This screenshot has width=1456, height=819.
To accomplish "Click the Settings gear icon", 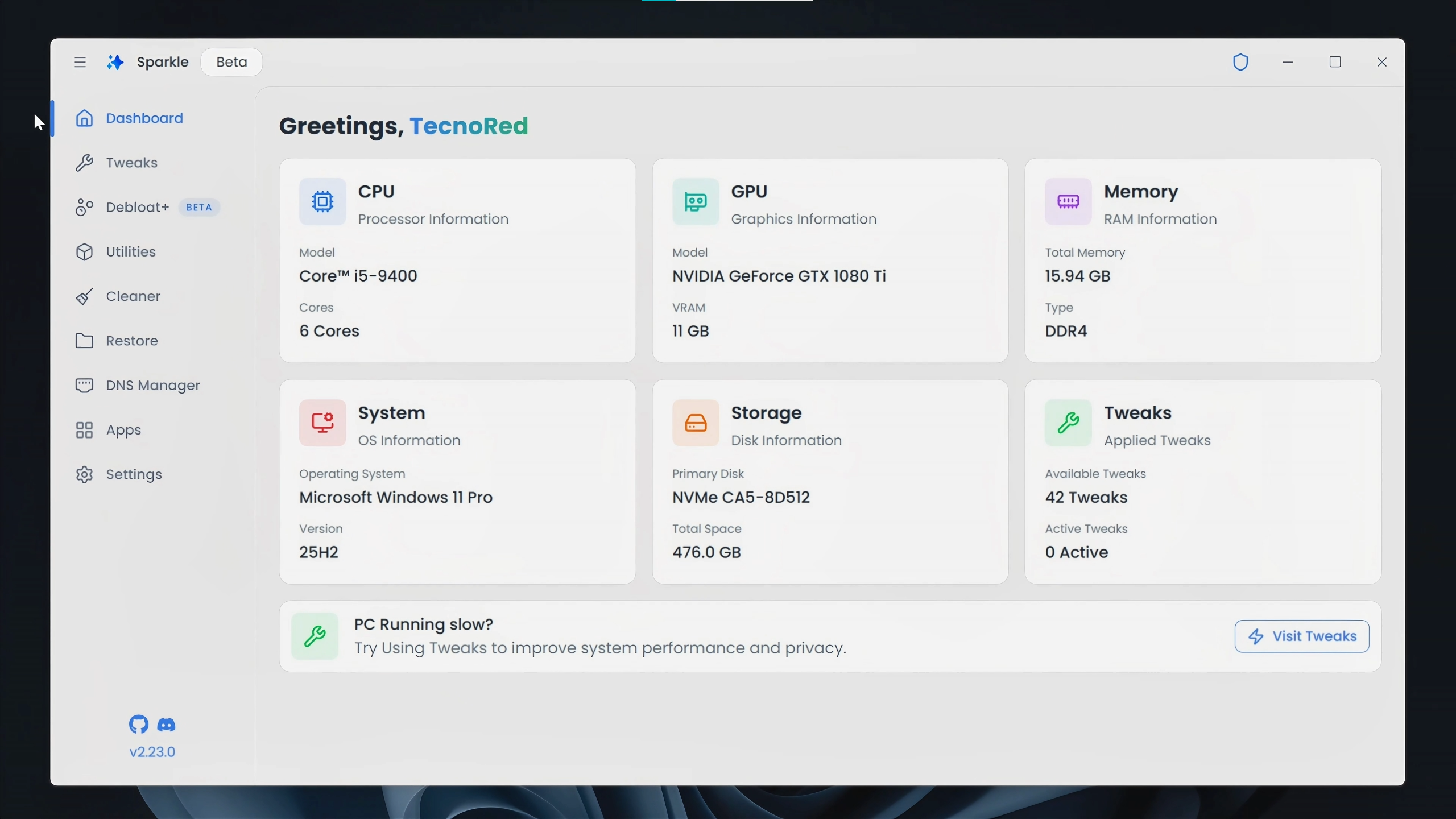I will point(84,474).
